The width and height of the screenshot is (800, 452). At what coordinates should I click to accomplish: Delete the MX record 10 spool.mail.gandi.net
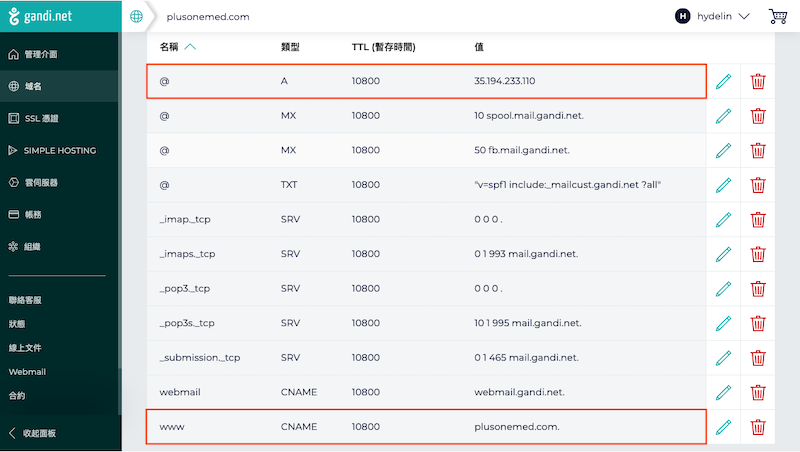758,116
